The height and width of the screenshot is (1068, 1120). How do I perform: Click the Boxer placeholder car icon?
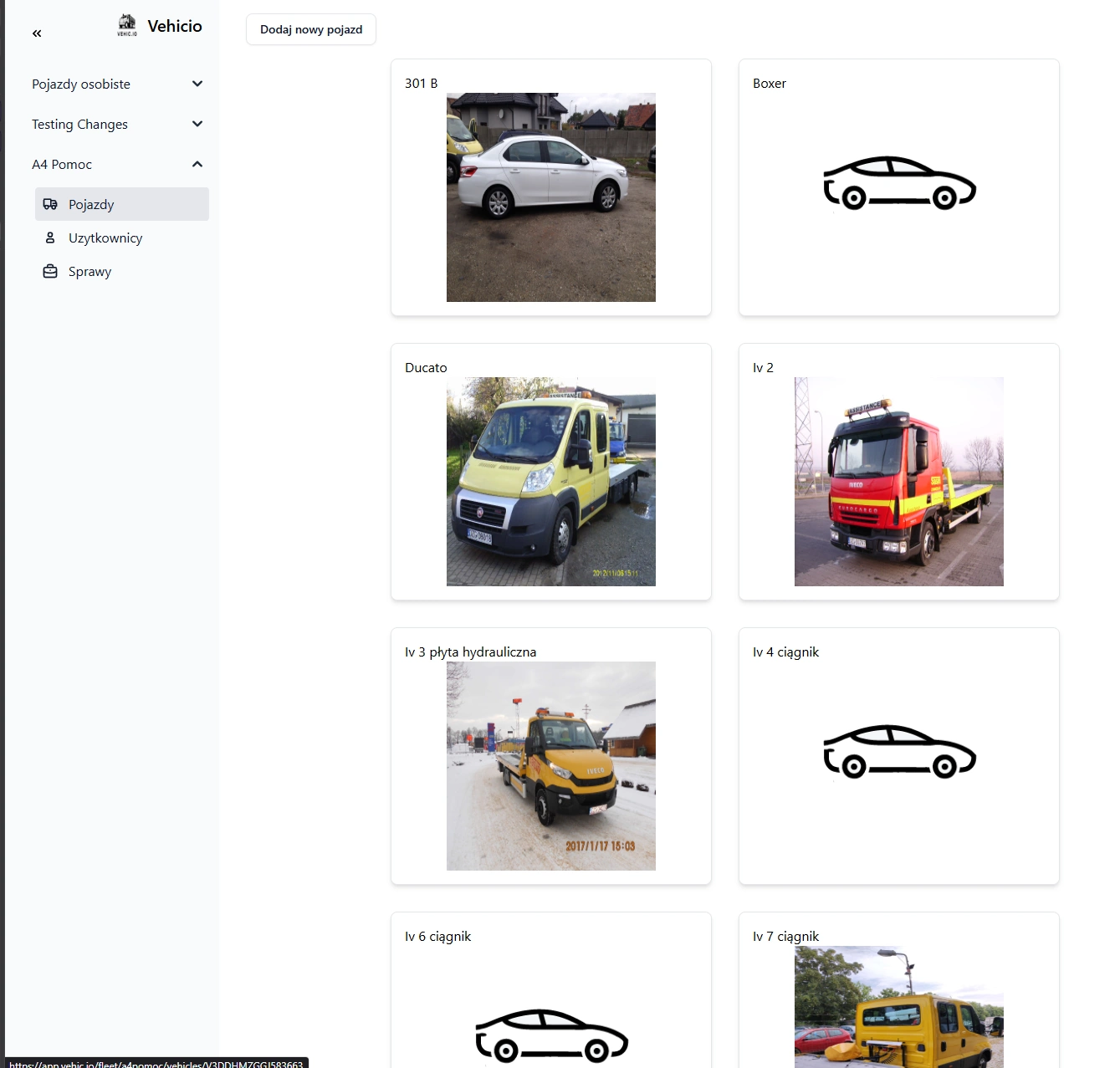pyautogui.click(x=899, y=183)
